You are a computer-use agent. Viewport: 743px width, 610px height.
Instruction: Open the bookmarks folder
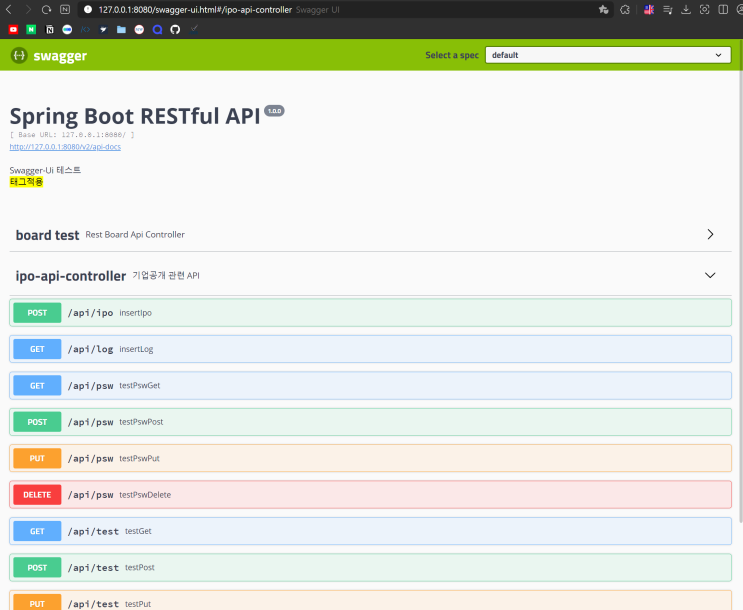click(x=121, y=29)
